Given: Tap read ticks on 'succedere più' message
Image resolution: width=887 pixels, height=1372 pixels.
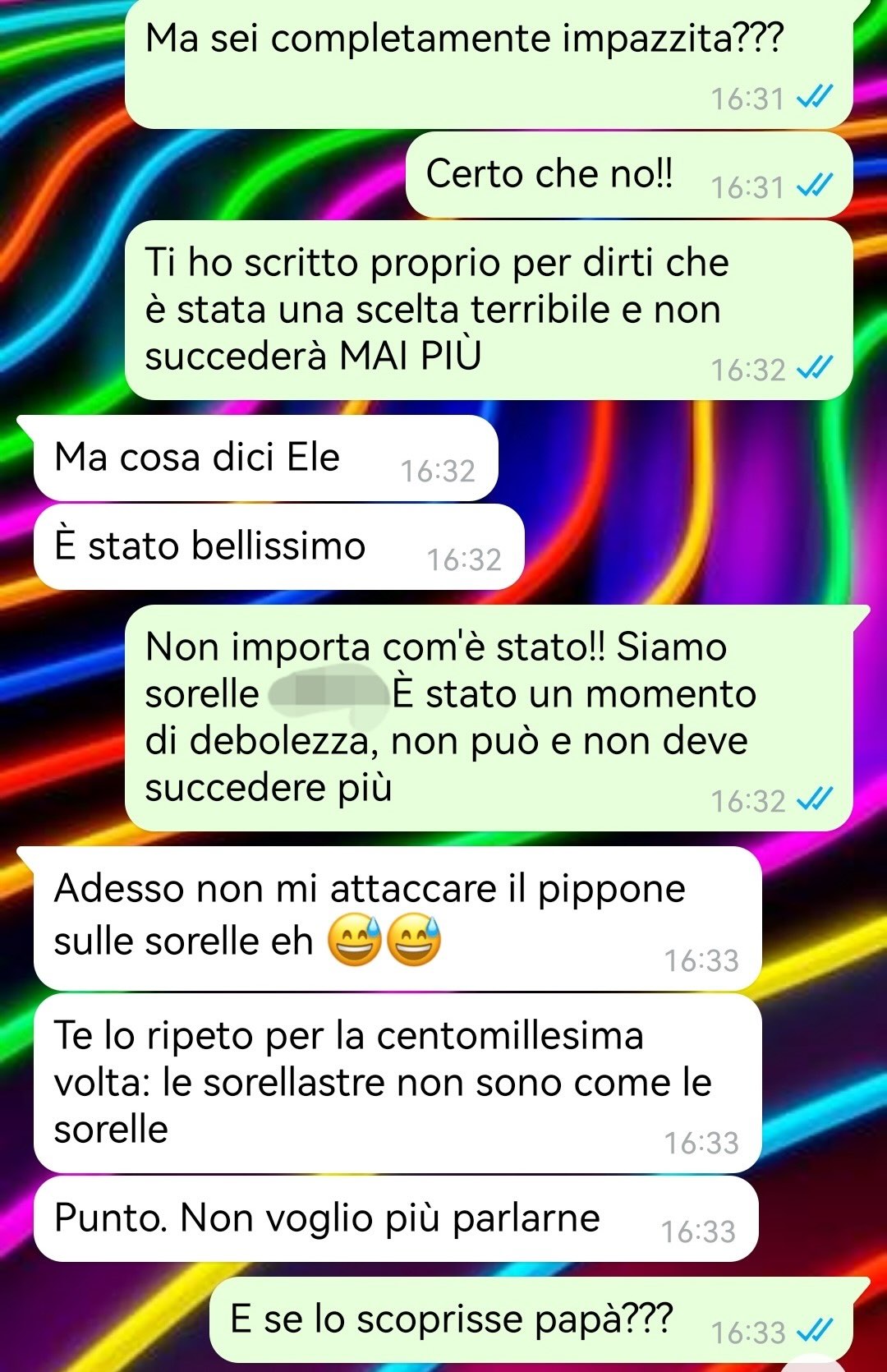Looking at the screenshot, I should tap(816, 799).
